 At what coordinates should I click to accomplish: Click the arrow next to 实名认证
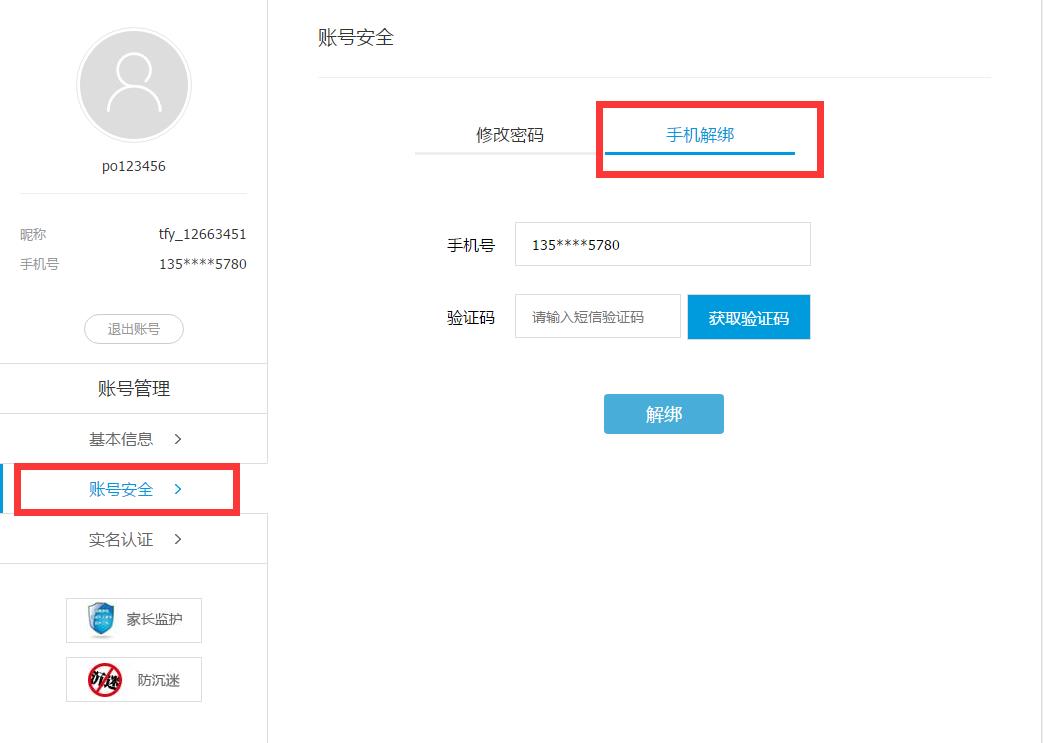(178, 539)
